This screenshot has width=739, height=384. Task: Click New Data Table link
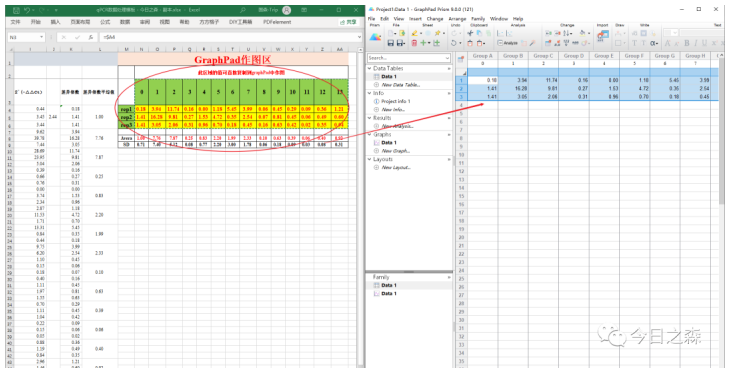pyautogui.click(x=401, y=85)
